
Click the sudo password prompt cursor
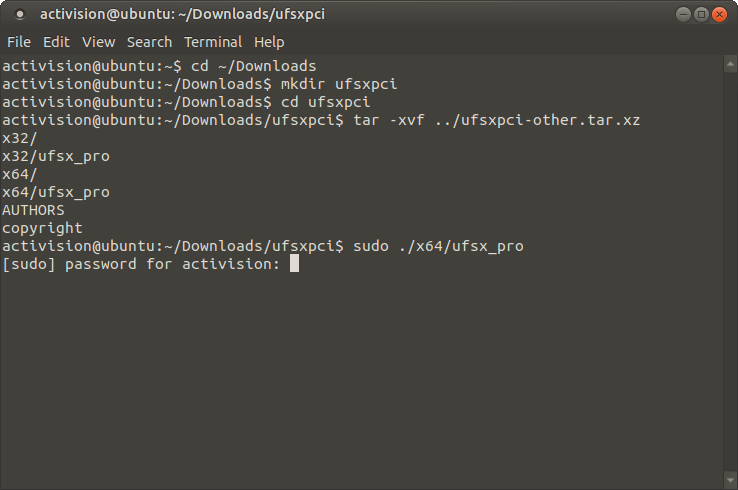[x=294, y=264]
